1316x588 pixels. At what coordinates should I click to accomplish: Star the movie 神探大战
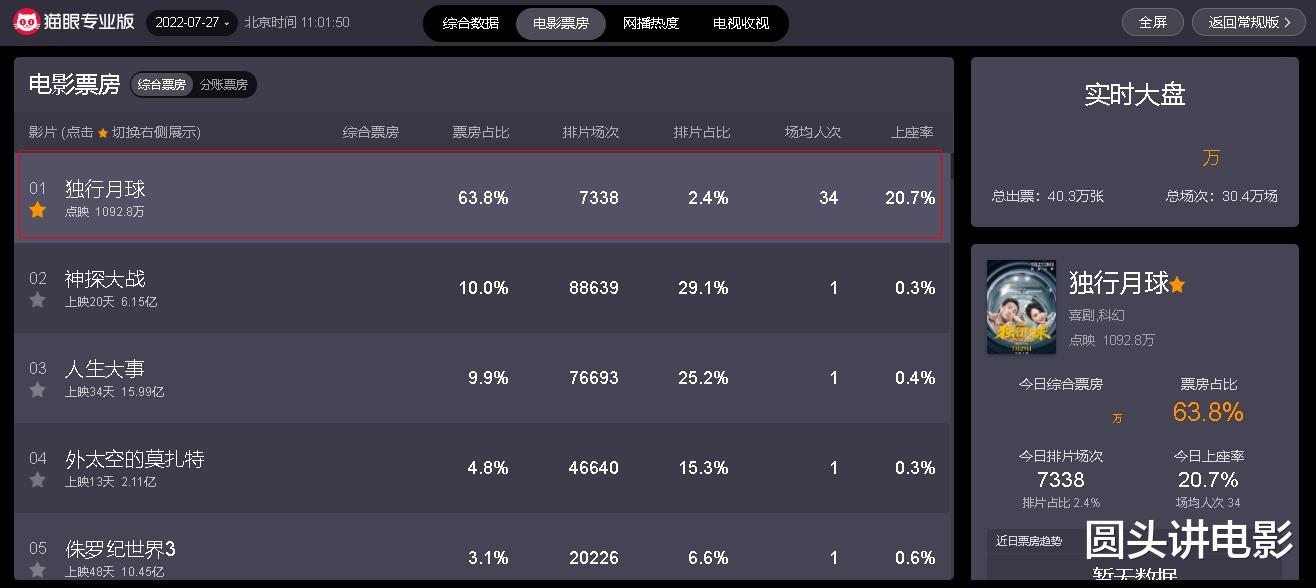38,300
